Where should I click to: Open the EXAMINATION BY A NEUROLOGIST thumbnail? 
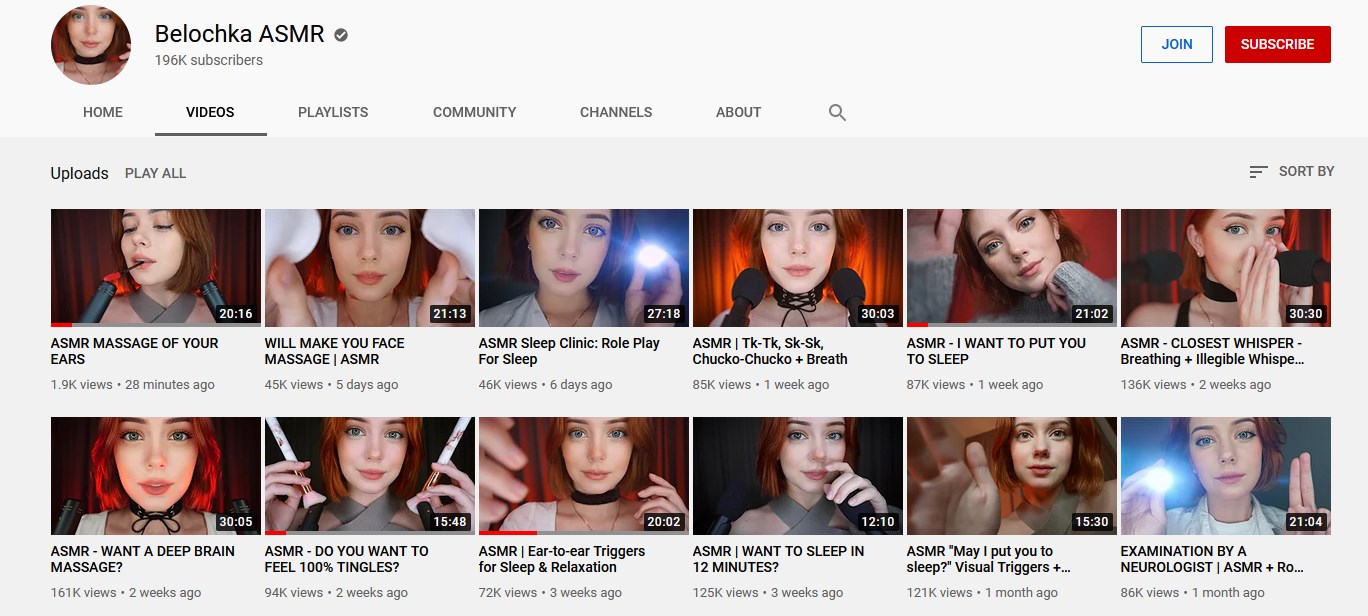1226,476
